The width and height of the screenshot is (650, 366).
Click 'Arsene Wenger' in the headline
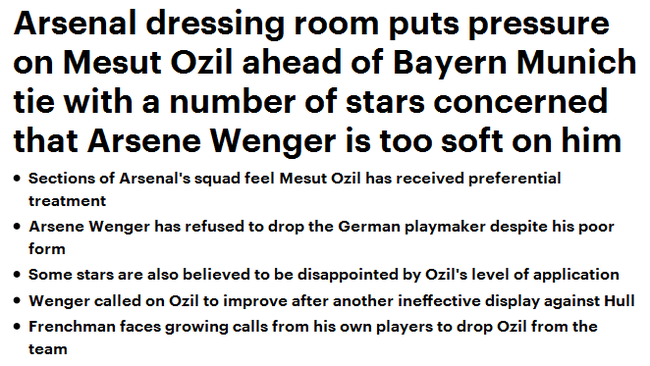[x=211, y=141]
